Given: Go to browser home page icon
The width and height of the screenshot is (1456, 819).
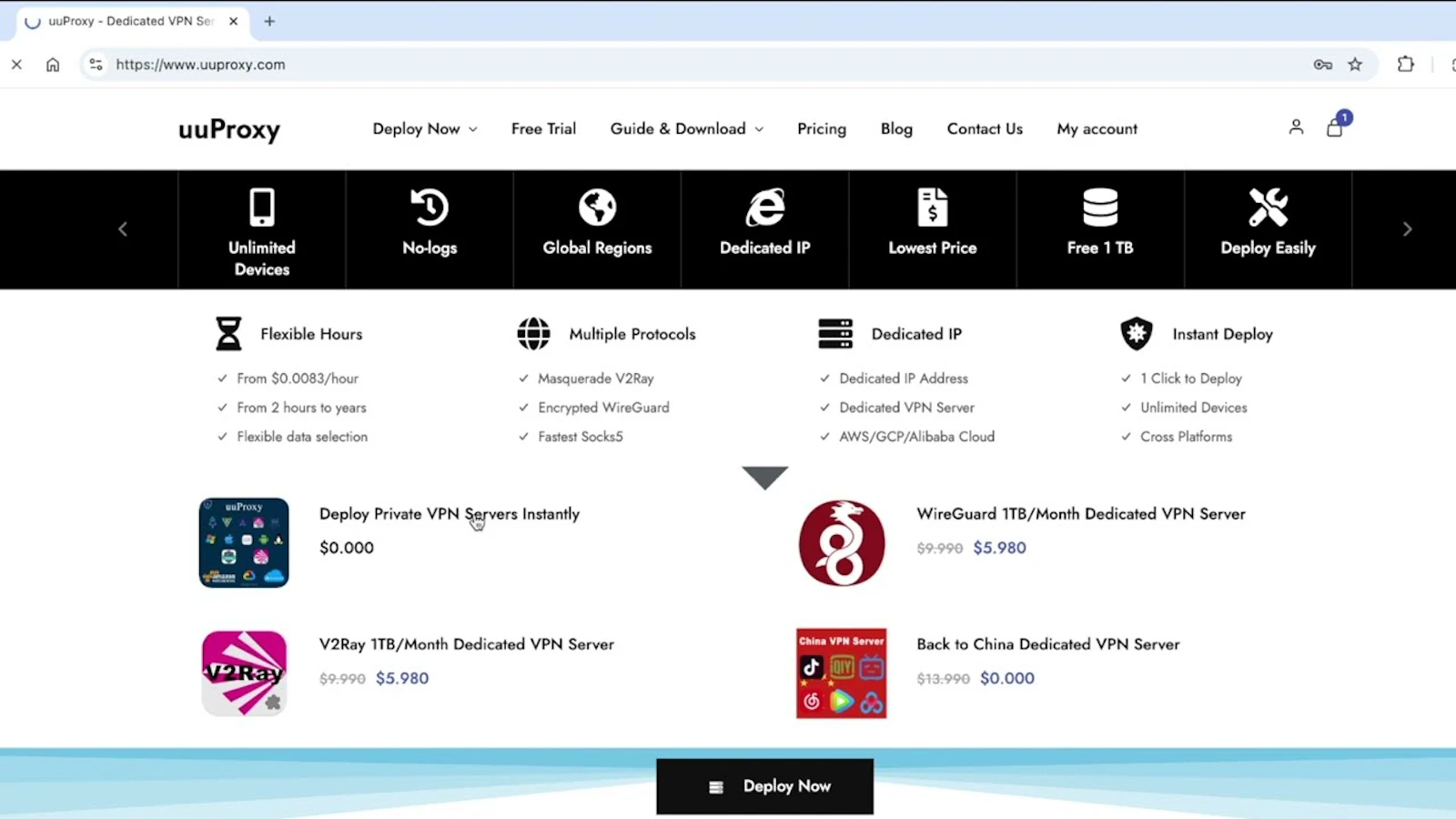Looking at the screenshot, I should [53, 65].
